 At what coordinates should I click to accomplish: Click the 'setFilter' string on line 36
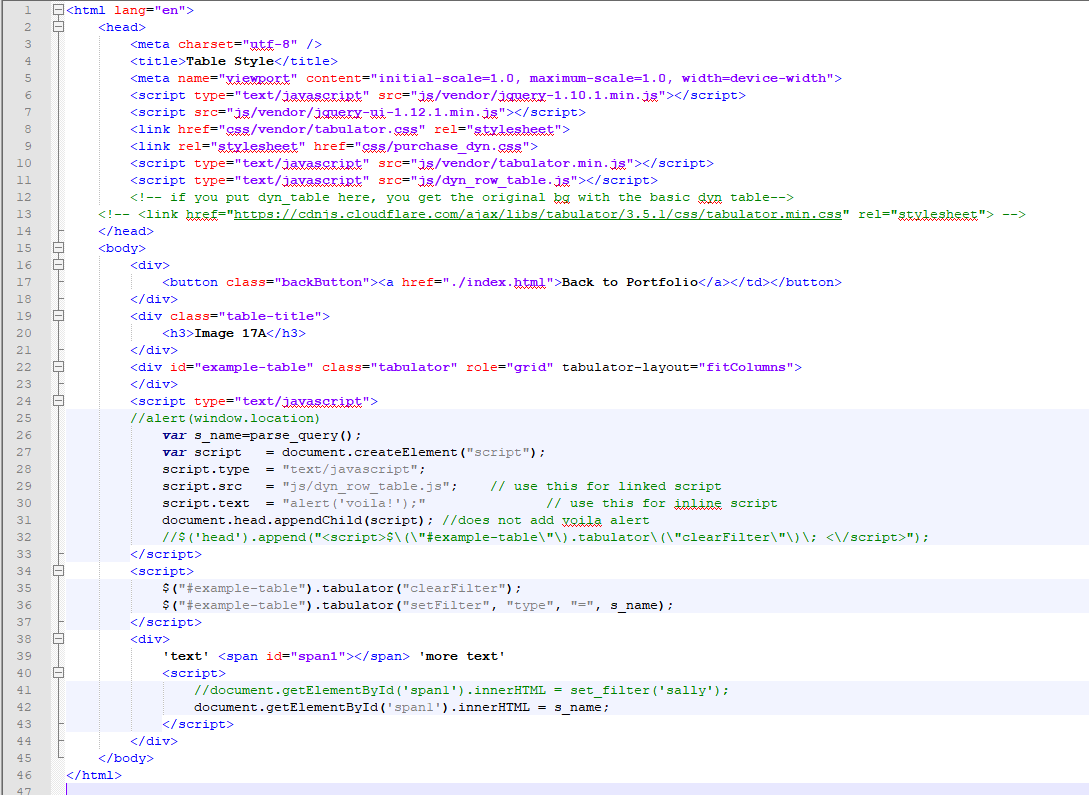[x=446, y=605]
